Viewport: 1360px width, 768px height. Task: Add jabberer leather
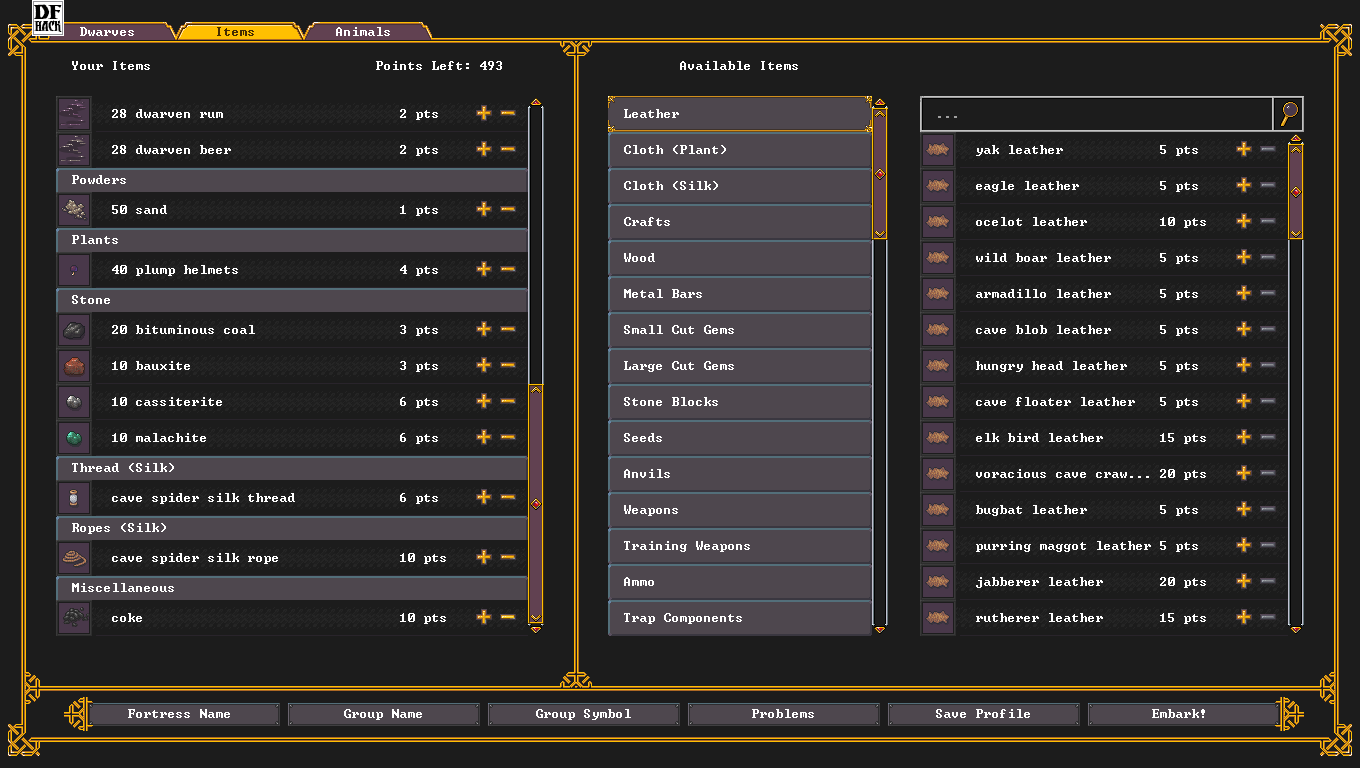click(x=1244, y=581)
